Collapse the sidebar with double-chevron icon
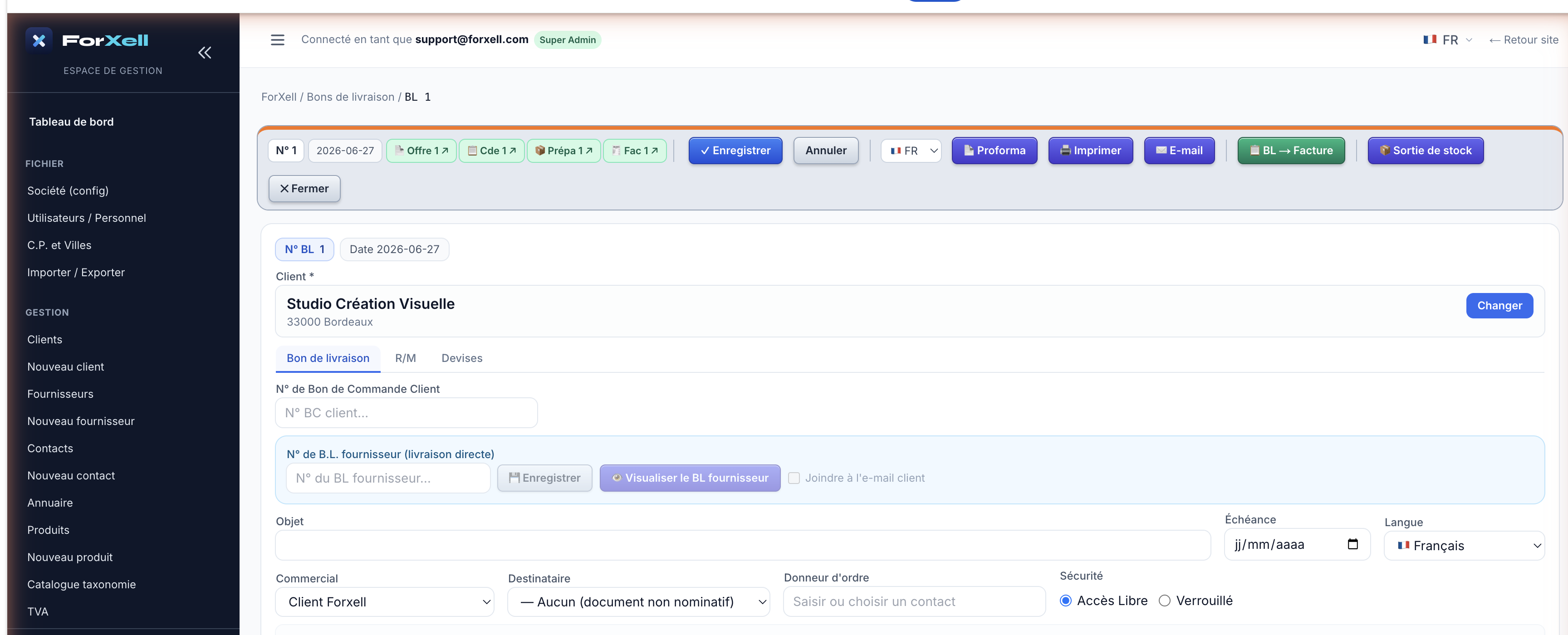This screenshot has width=1568, height=635. click(x=205, y=53)
